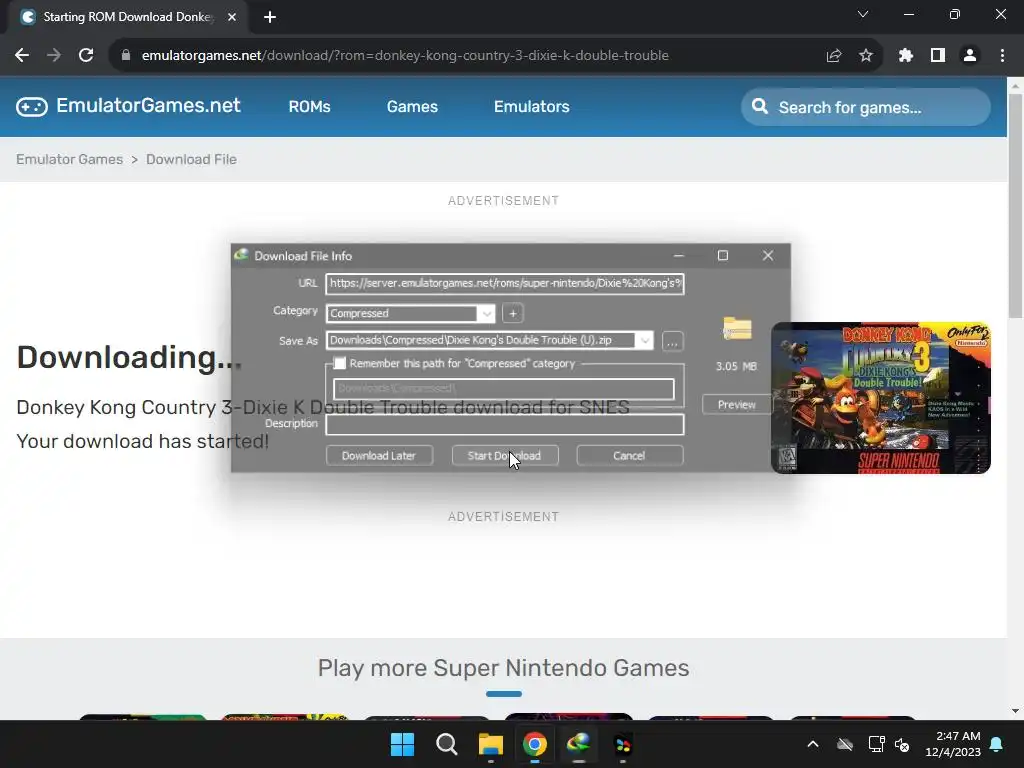Screen dimensions: 1024x768
Task: Open Chrome extensions puzzle icon
Action: tap(906, 56)
